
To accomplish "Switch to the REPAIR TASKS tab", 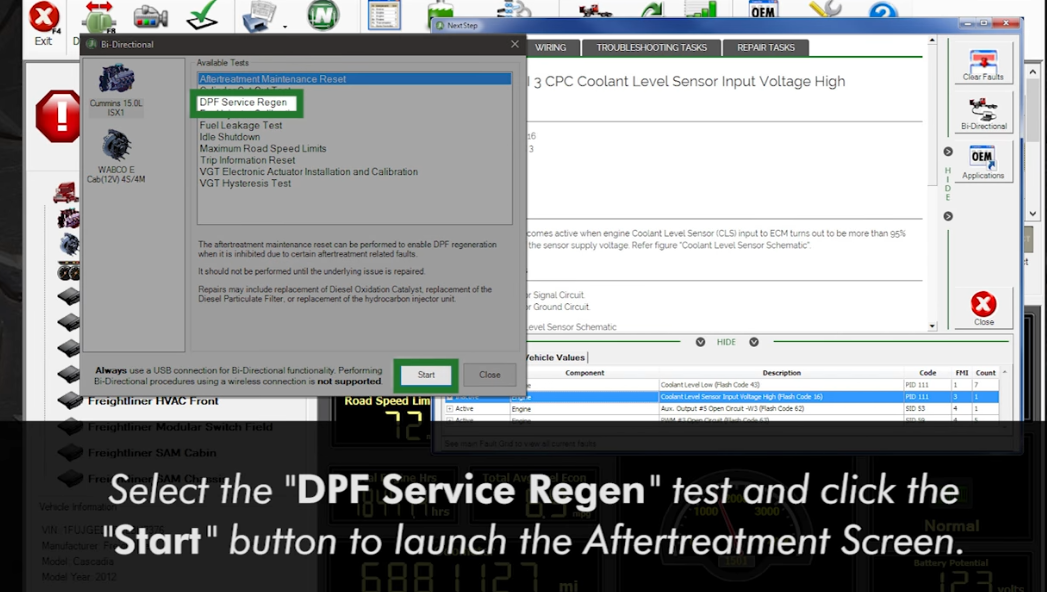I will click(766, 47).
